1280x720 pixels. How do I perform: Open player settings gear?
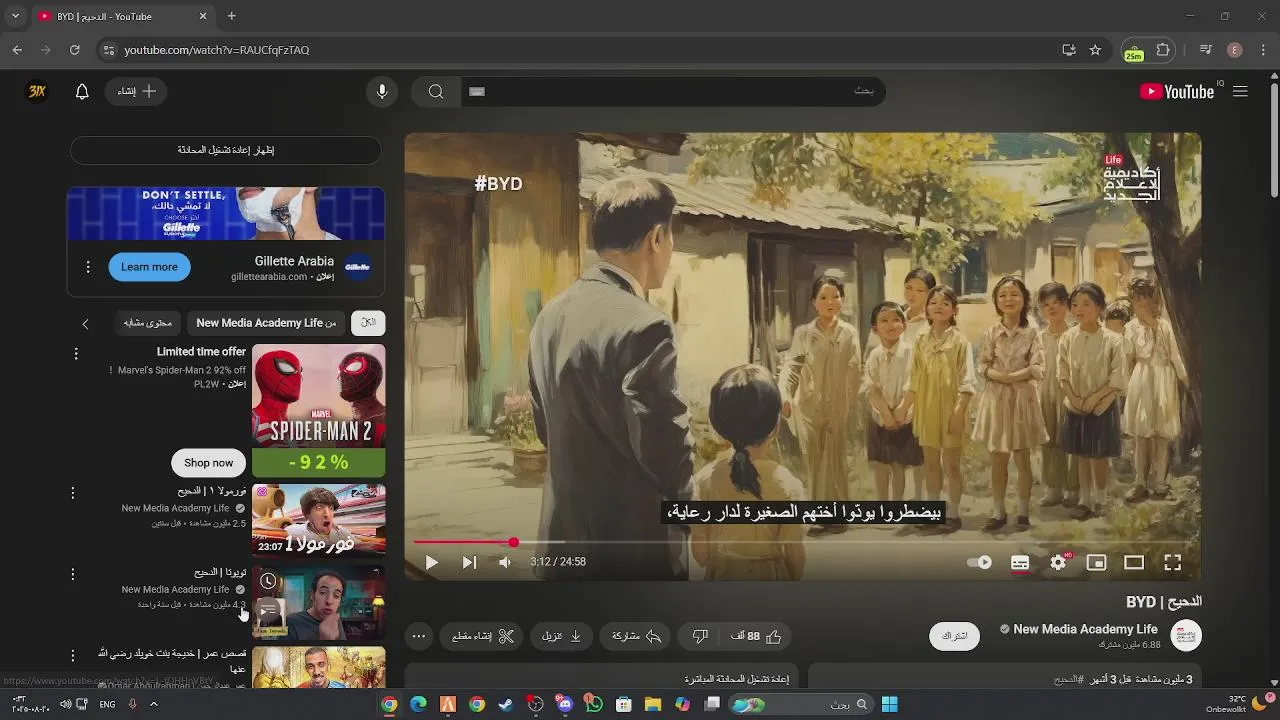[1058, 563]
